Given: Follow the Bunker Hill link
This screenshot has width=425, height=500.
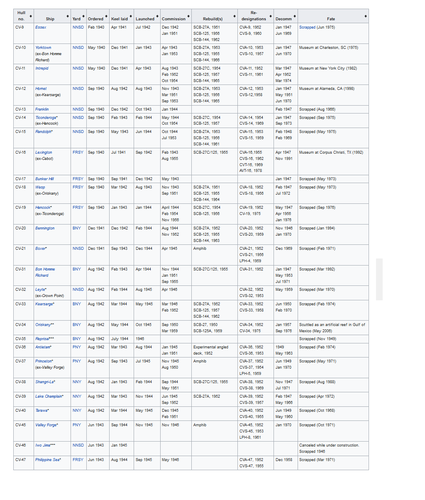Looking at the screenshot, I should [45, 179].
